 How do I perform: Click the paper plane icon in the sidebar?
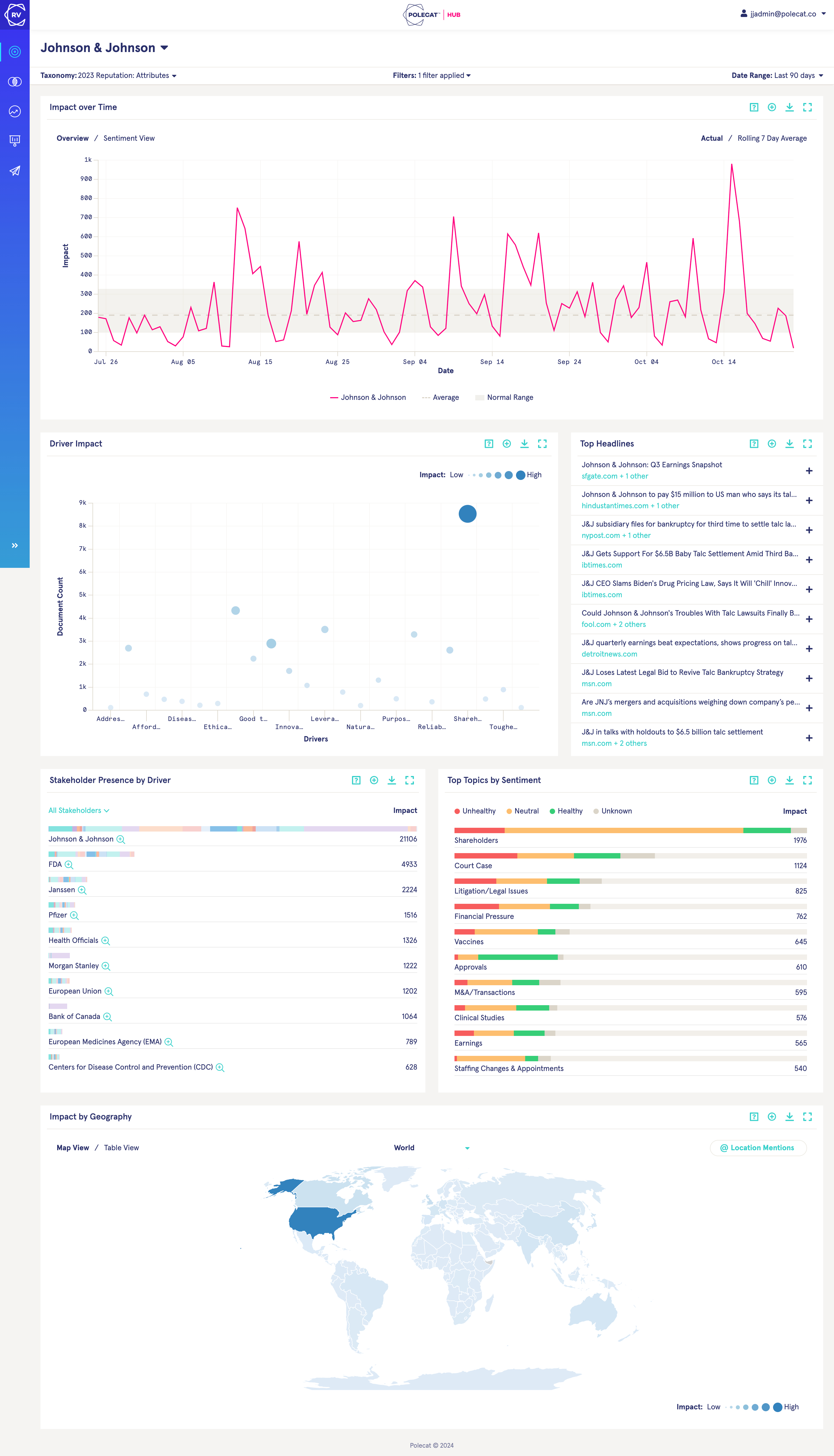point(15,171)
